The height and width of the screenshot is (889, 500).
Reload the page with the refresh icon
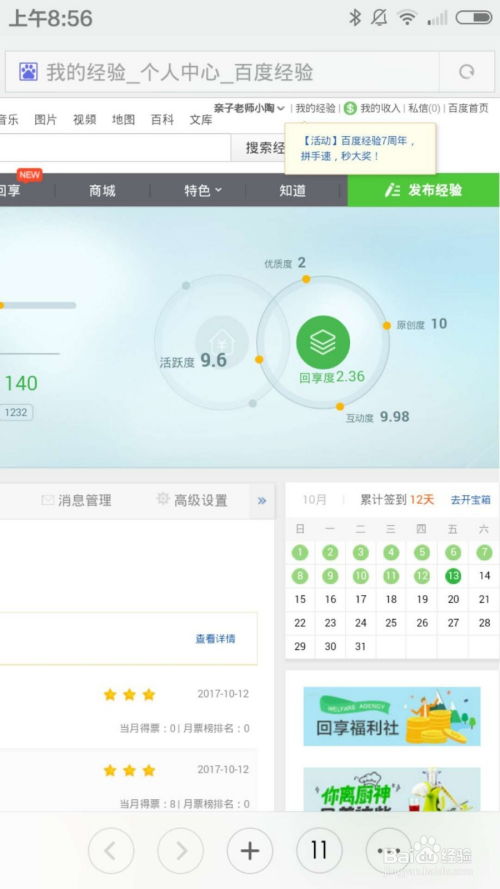[467, 71]
